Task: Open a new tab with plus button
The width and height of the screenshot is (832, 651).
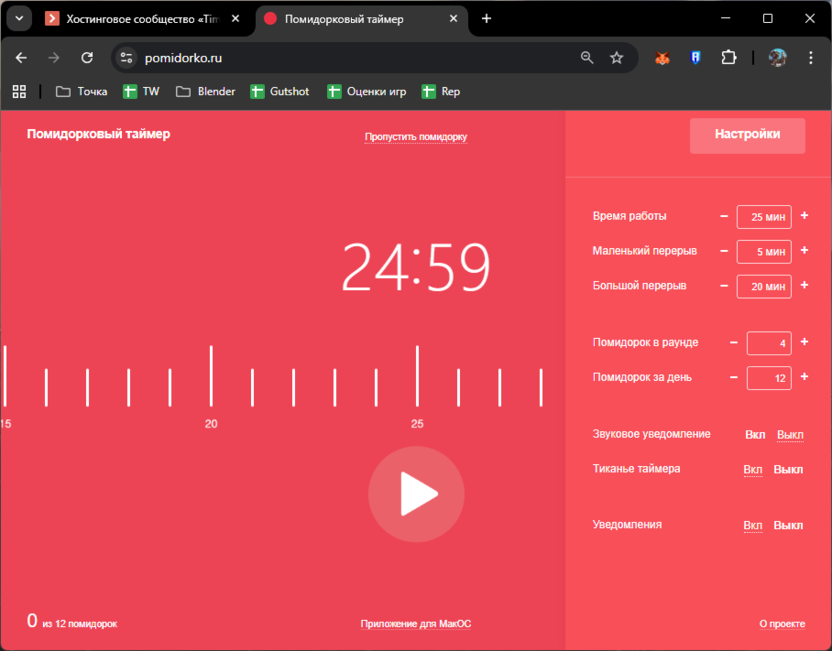Action: point(486,19)
